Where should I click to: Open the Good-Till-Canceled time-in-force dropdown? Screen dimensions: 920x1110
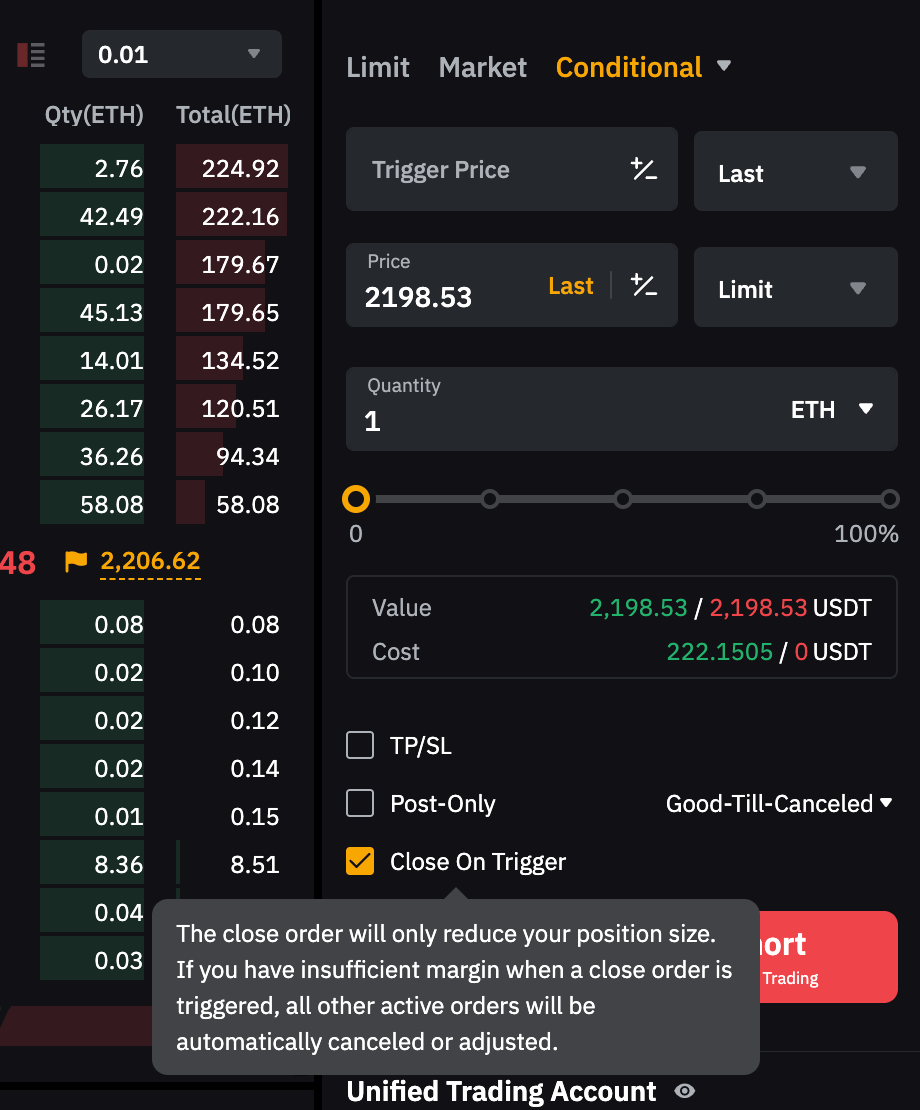(779, 803)
